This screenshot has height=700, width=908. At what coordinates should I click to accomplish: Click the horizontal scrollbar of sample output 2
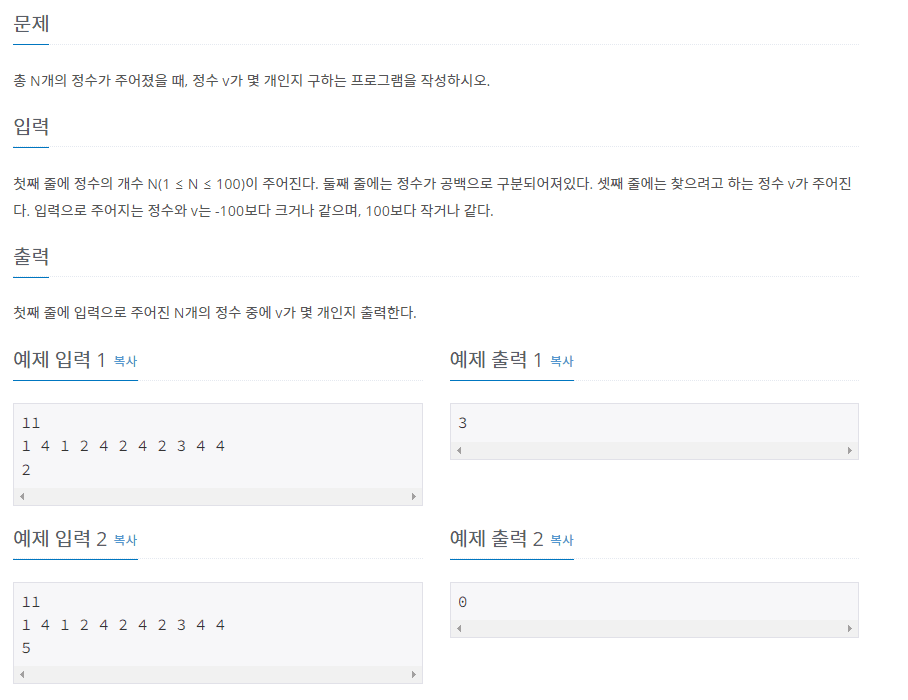tap(655, 631)
